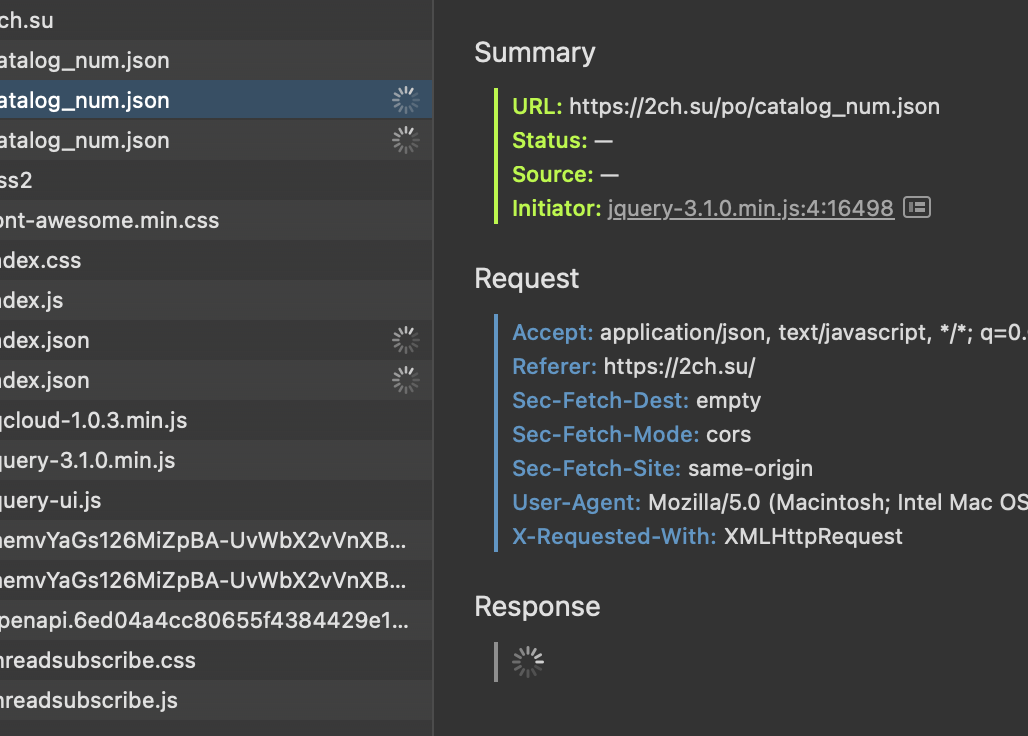Click the spinner beside first index.json
The width and height of the screenshot is (1028, 736).
pyautogui.click(x=405, y=340)
